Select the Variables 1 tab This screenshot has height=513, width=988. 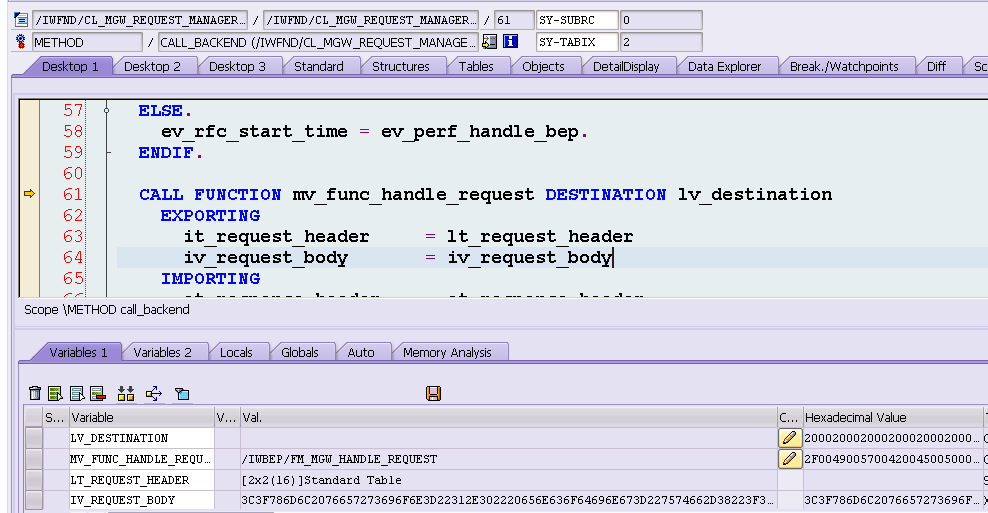tap(78, 352)
